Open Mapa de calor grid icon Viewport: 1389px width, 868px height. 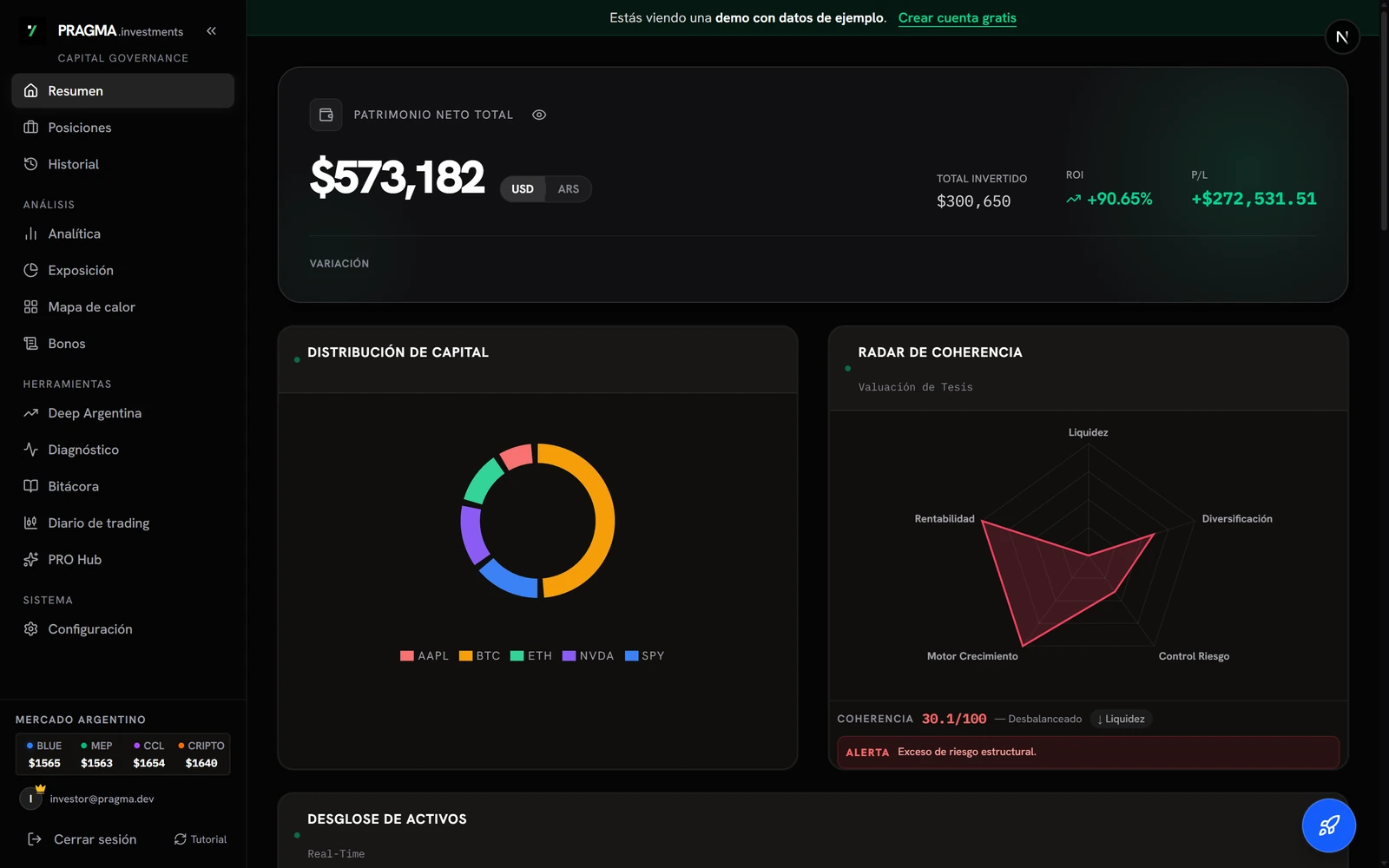[x=31, y=306]
